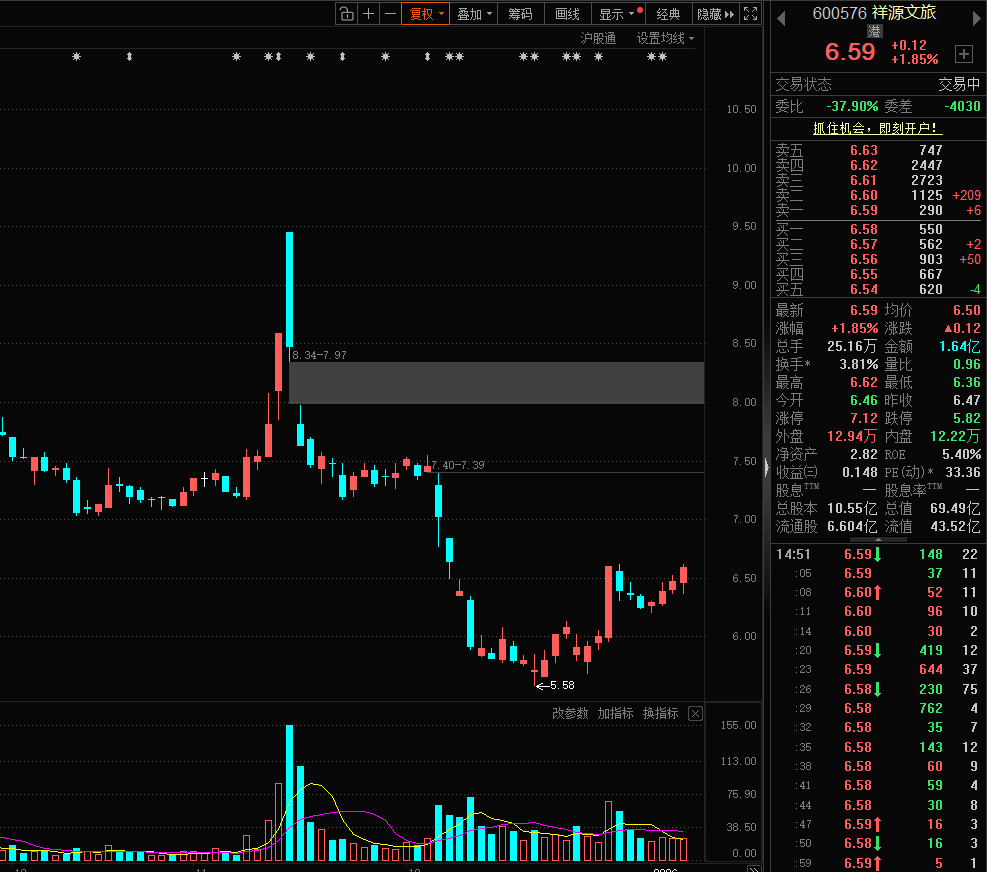The width and height of the screenshot is (987, 872).
Task: Toggle the 筹码 chip distribution view
Action: [520, 14]
